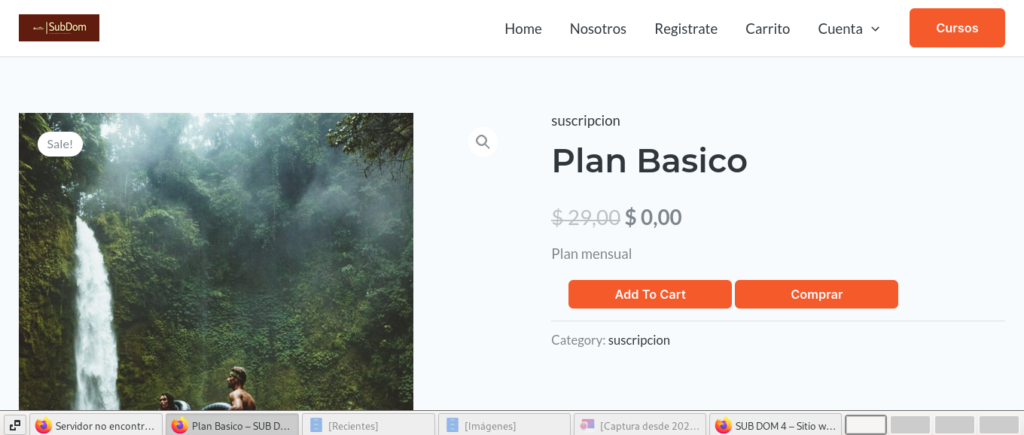
Task: Click the SubDom site logo
Action: (x=59, y=28)
